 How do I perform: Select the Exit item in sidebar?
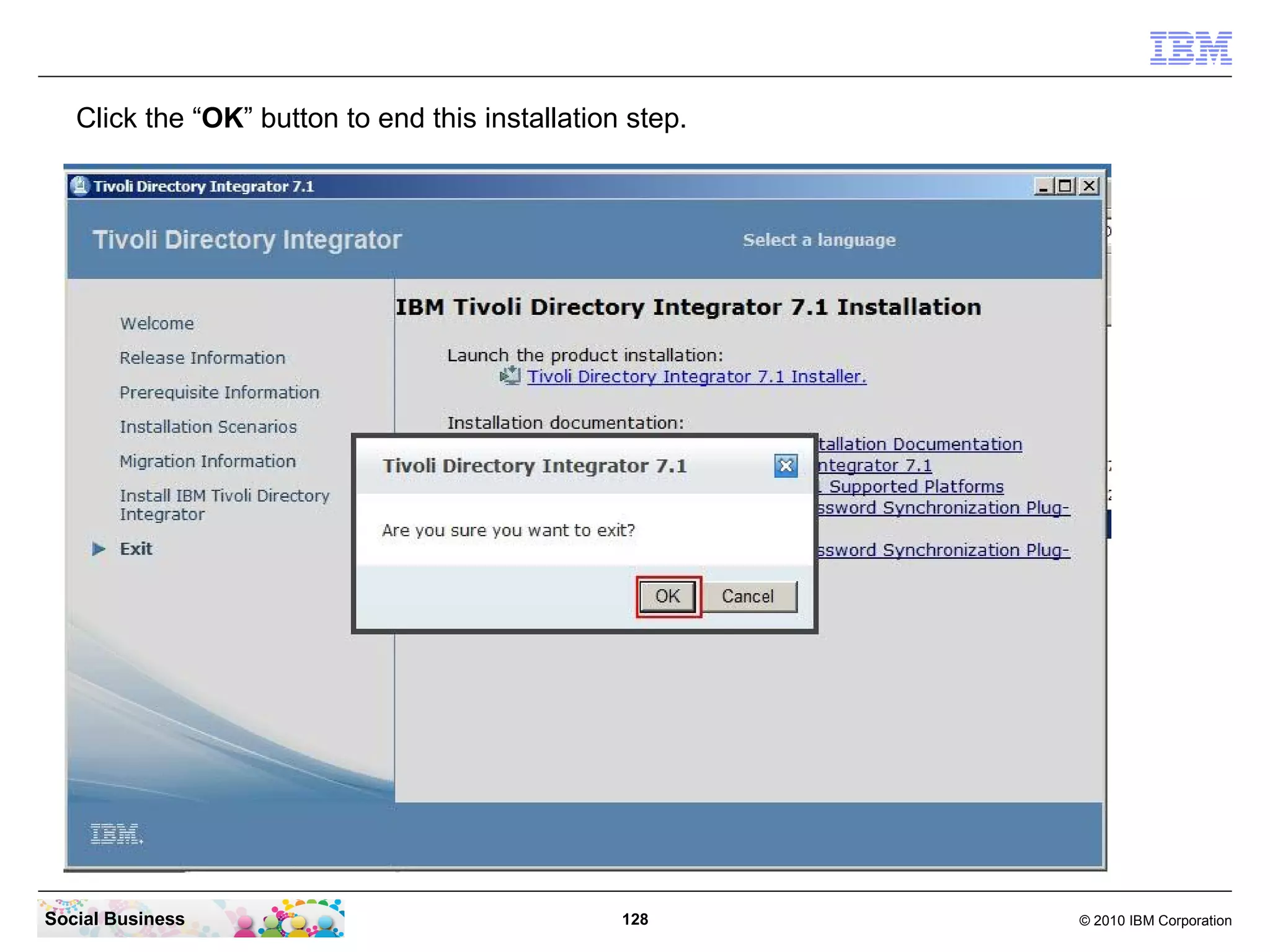click(136, 549)
